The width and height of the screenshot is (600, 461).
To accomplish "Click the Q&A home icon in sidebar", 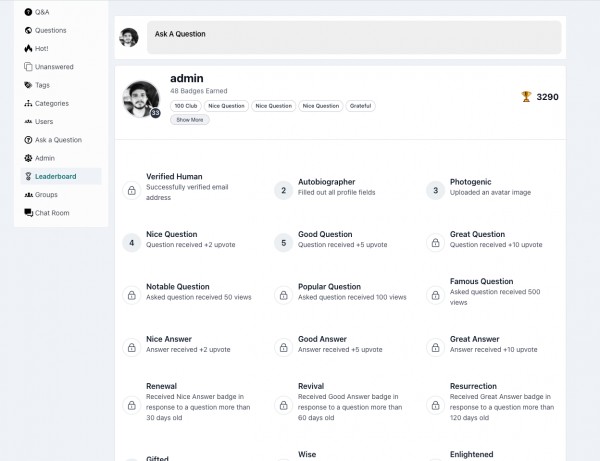I will [x=28, y=12].
